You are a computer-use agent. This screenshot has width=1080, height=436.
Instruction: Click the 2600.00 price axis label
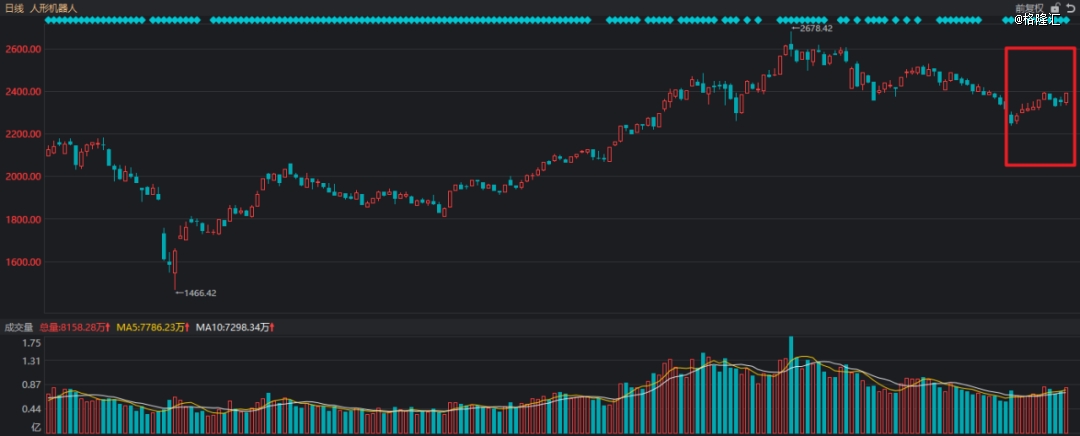point(21,49)
